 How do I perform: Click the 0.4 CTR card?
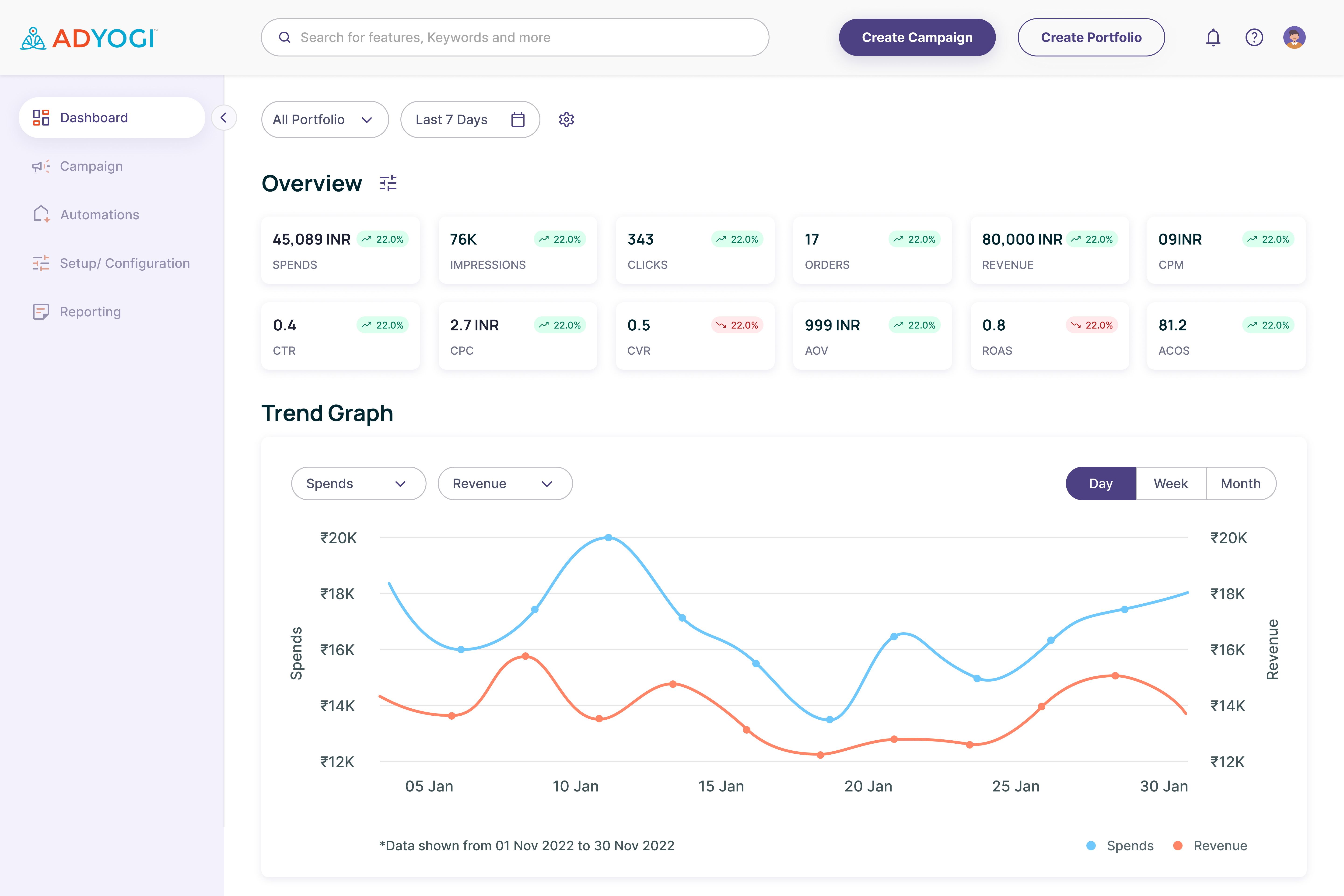[x=341, y=336]
